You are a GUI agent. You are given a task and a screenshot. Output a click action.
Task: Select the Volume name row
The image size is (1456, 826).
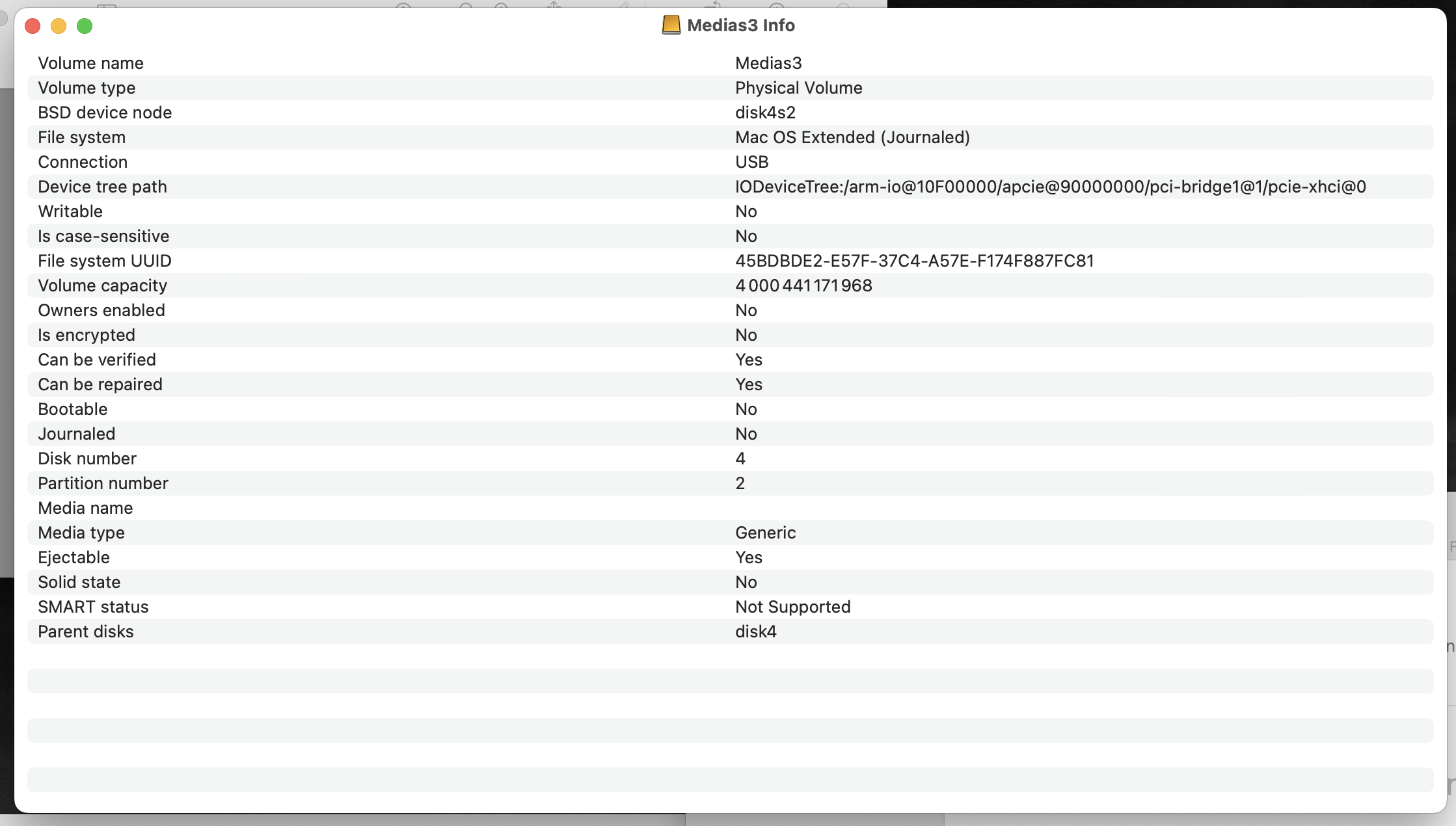(90, 63)
